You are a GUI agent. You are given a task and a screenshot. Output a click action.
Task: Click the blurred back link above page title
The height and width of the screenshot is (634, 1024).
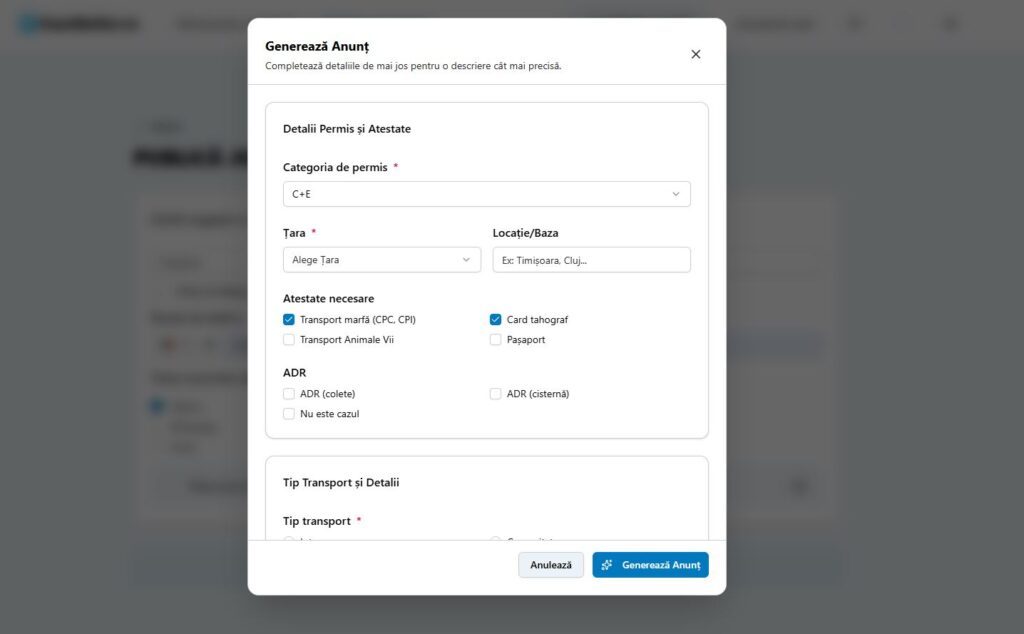160,127
